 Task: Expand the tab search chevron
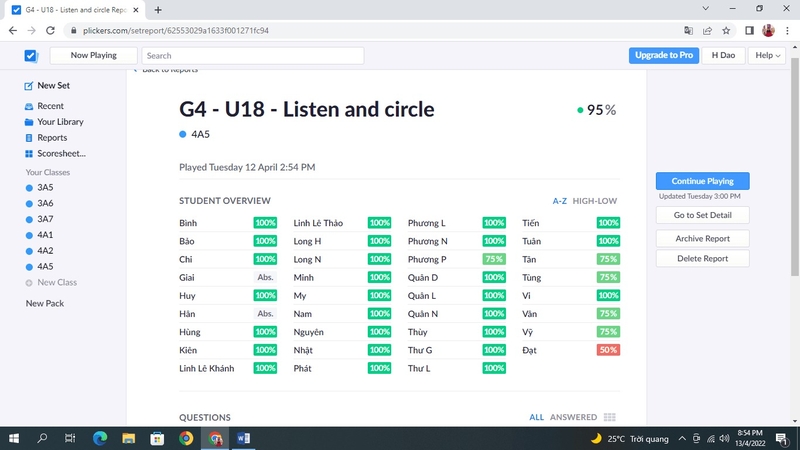coord(706,9)
